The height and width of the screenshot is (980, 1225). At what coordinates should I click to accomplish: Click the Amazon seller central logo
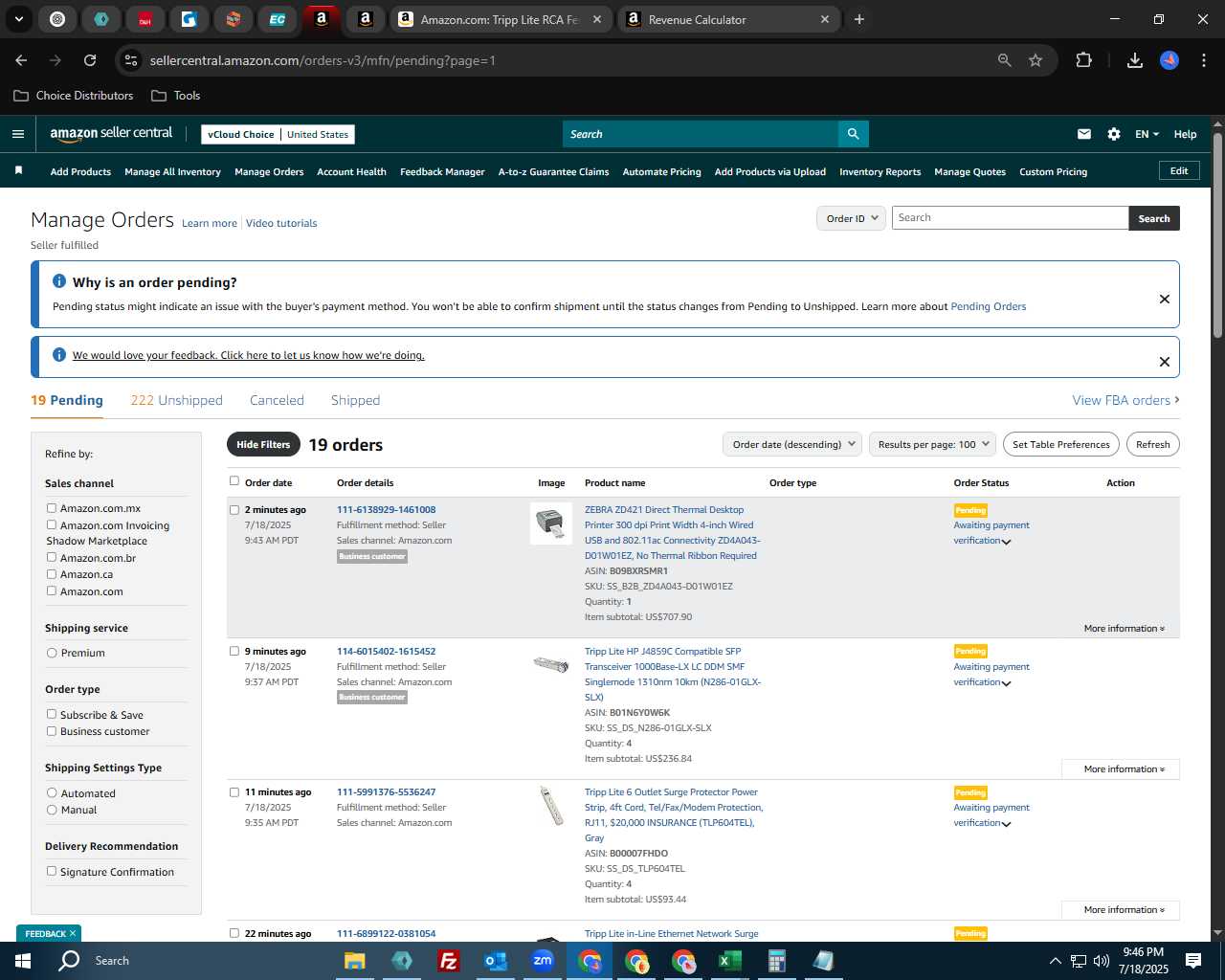click(x=111, y=134)
